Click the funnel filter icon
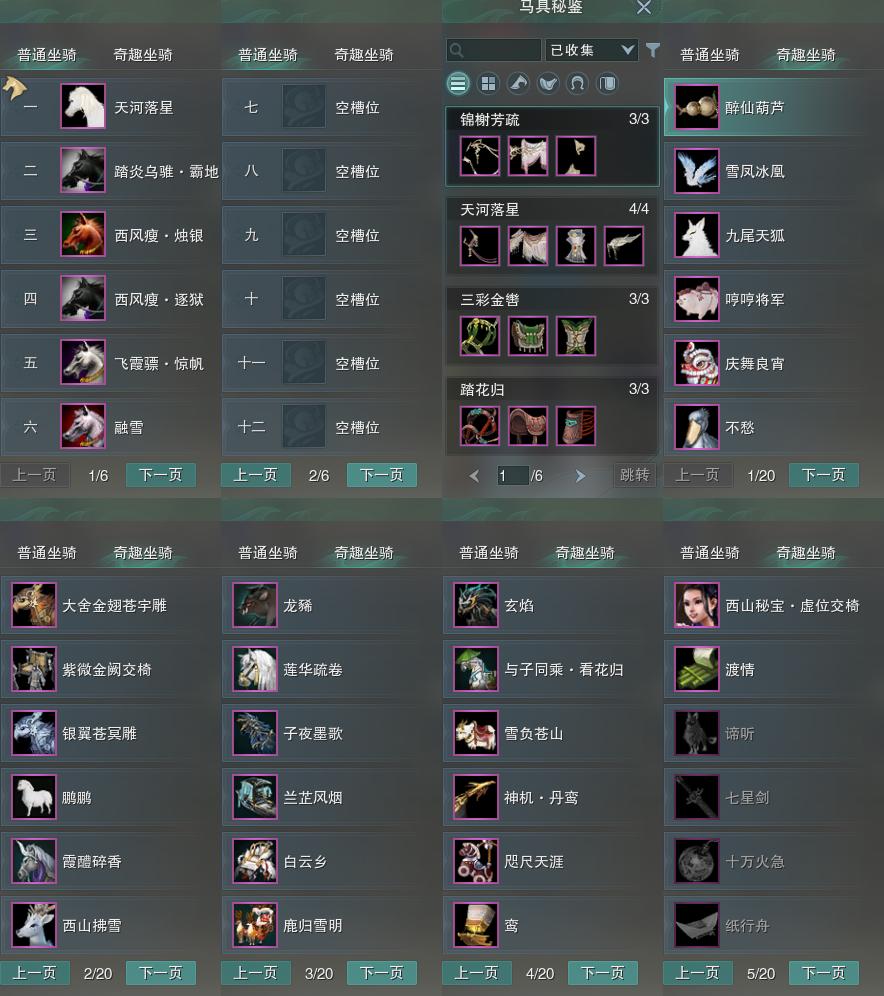This screenshot has width=884, height=996. click(653, 50)
